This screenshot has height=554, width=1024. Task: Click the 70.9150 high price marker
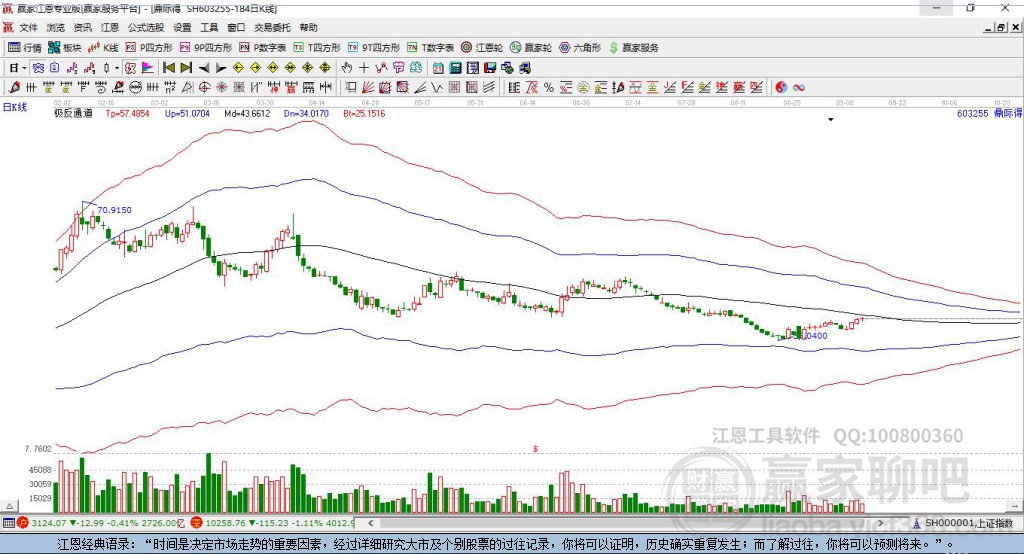114,210
